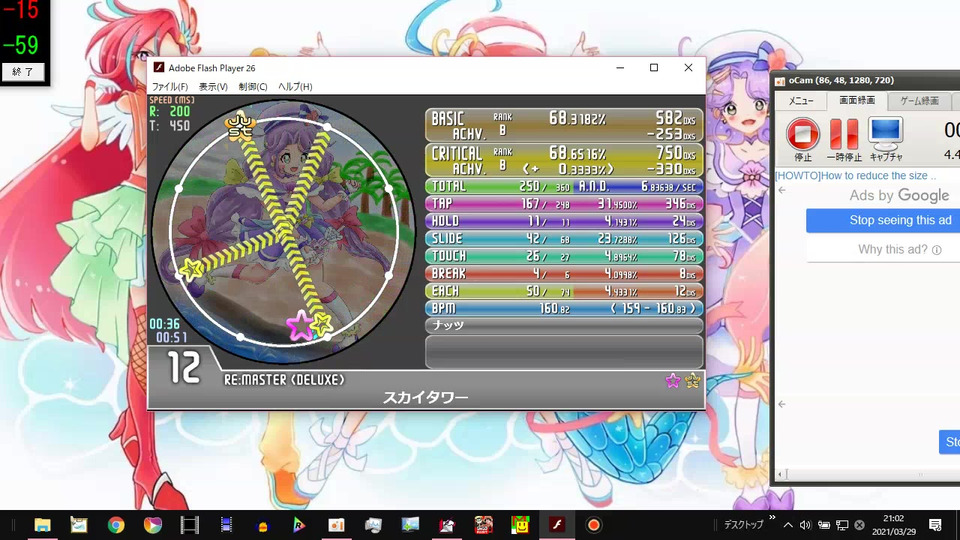Click the SLIDE 42/68 stats row

pyautogui.click(x=564, y=238)
